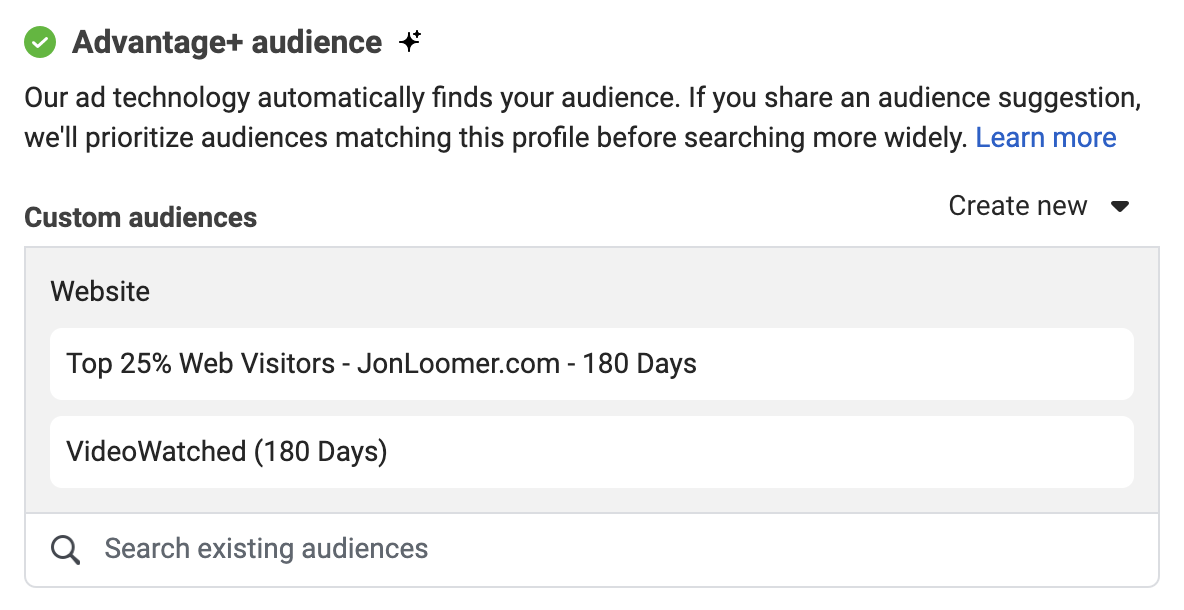Click the Create new caret arrow
This screenshot has height=610, width=1184.
click(1121, 206)
